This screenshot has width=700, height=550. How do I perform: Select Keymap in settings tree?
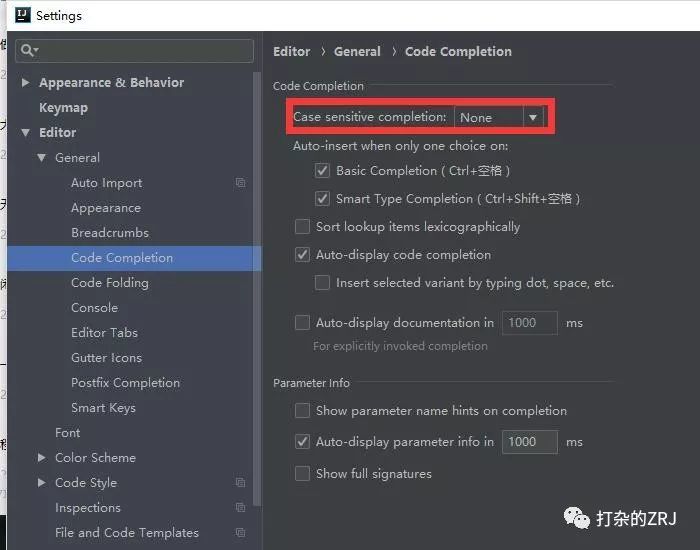[63, 108]
